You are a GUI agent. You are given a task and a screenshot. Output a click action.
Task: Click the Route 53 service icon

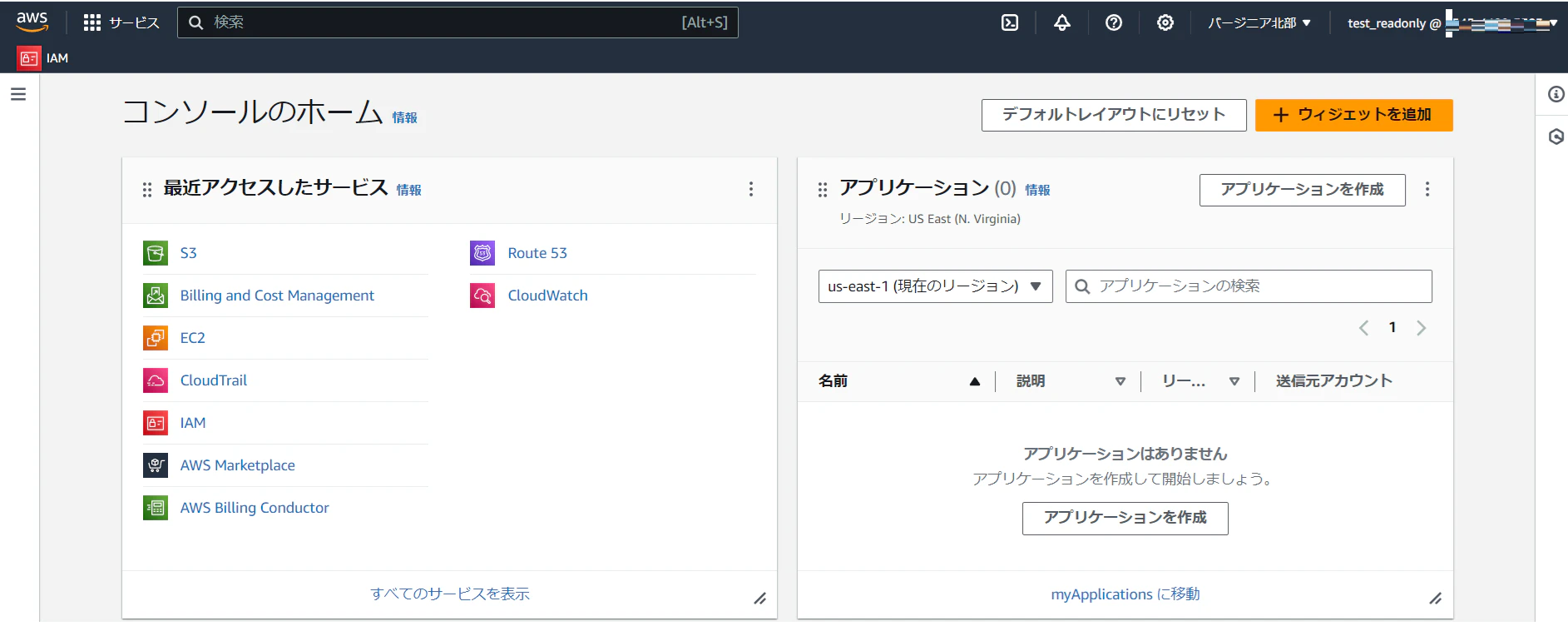(x=482, y=253)
